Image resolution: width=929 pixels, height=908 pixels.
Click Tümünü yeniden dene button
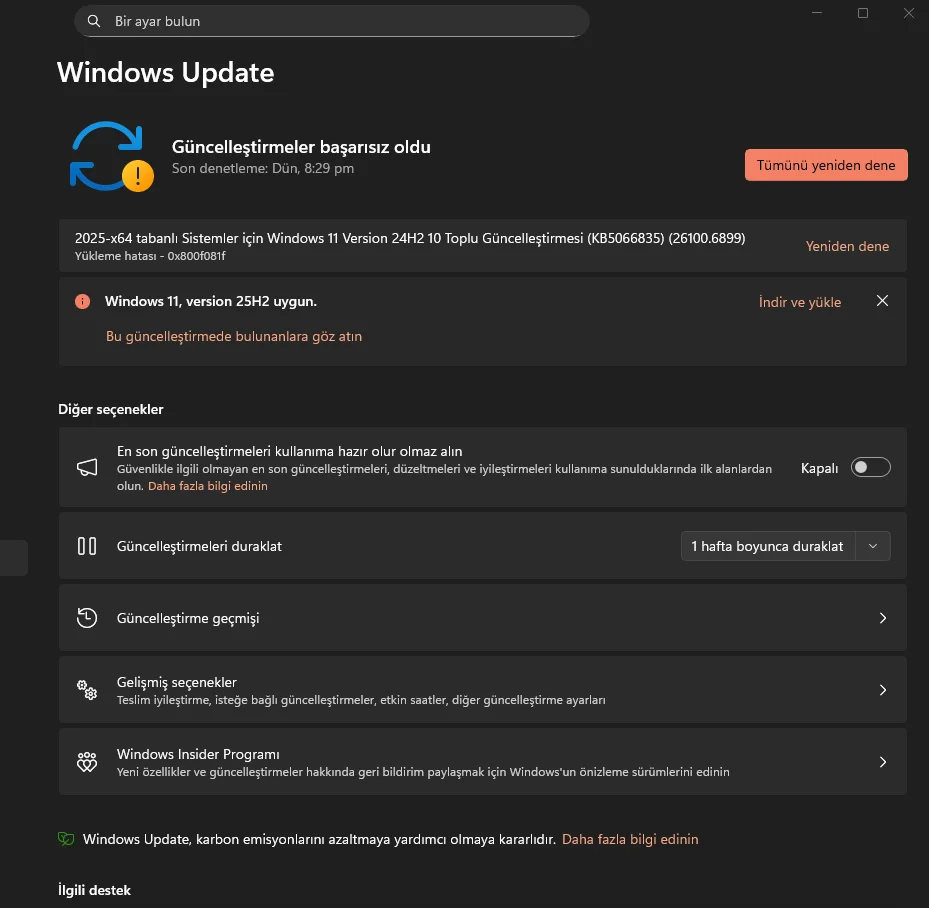click(826, 165)
